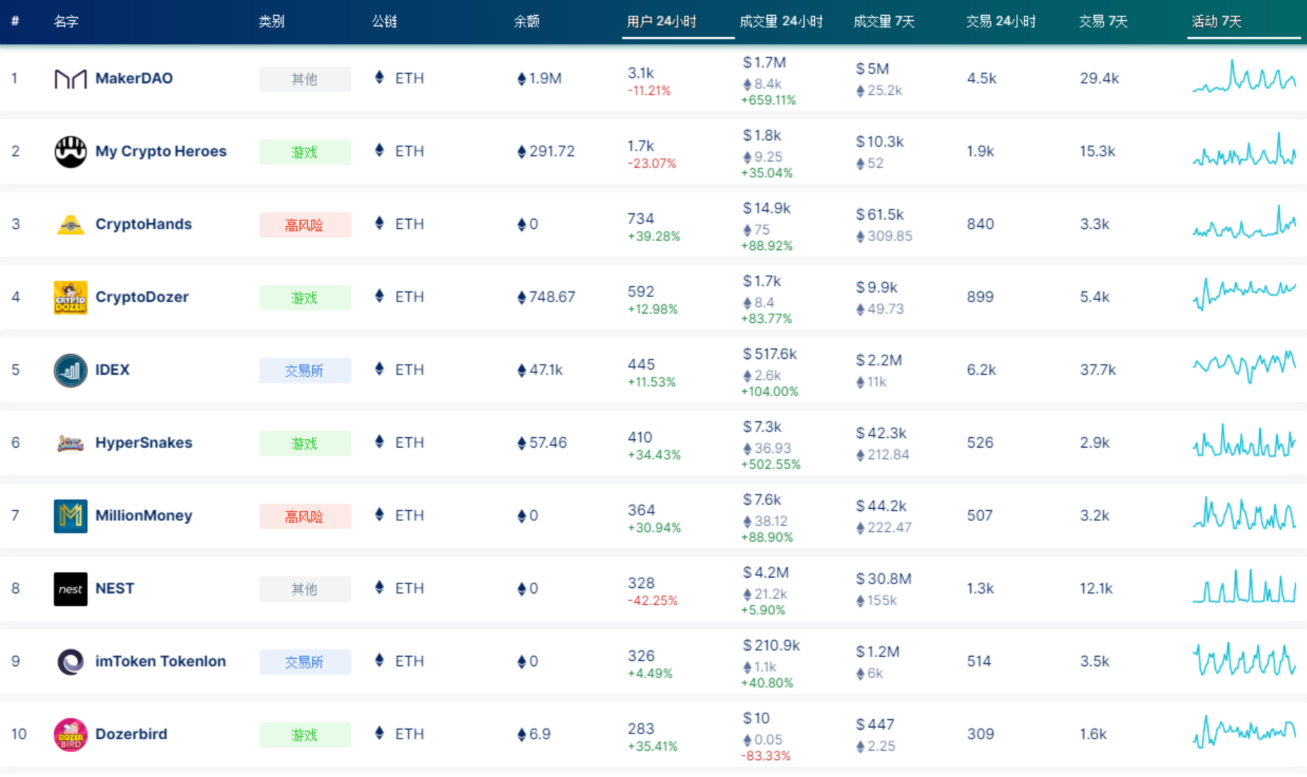Click the 公链 column header
The height and width of the screenshot is (777, 1307).
pos(385,21)
